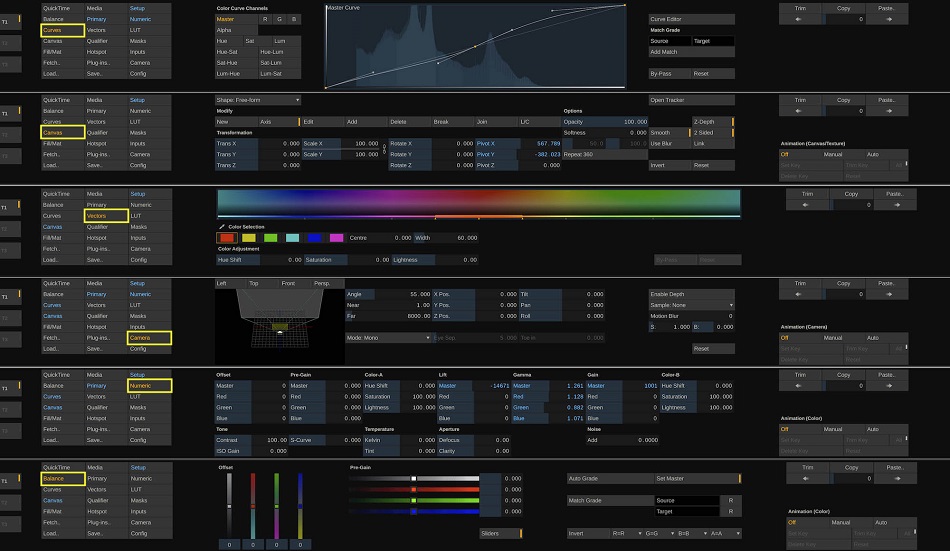
Task: Open the Mode: Mono dropdown
Action: point(388,338)
